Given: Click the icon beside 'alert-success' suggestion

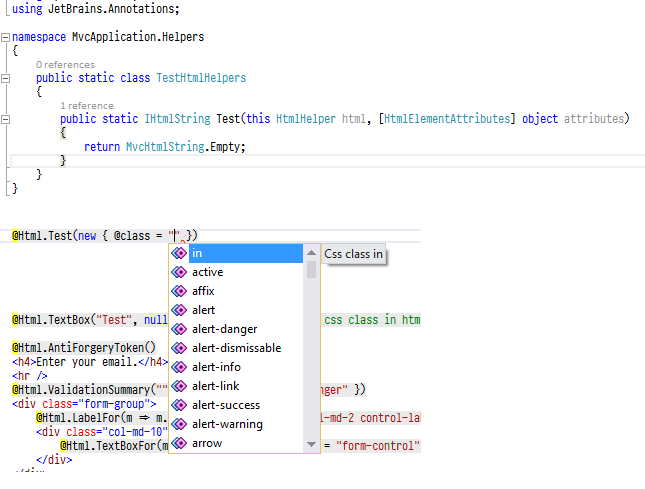Looking at the screenshot, I should pos(179,405).
